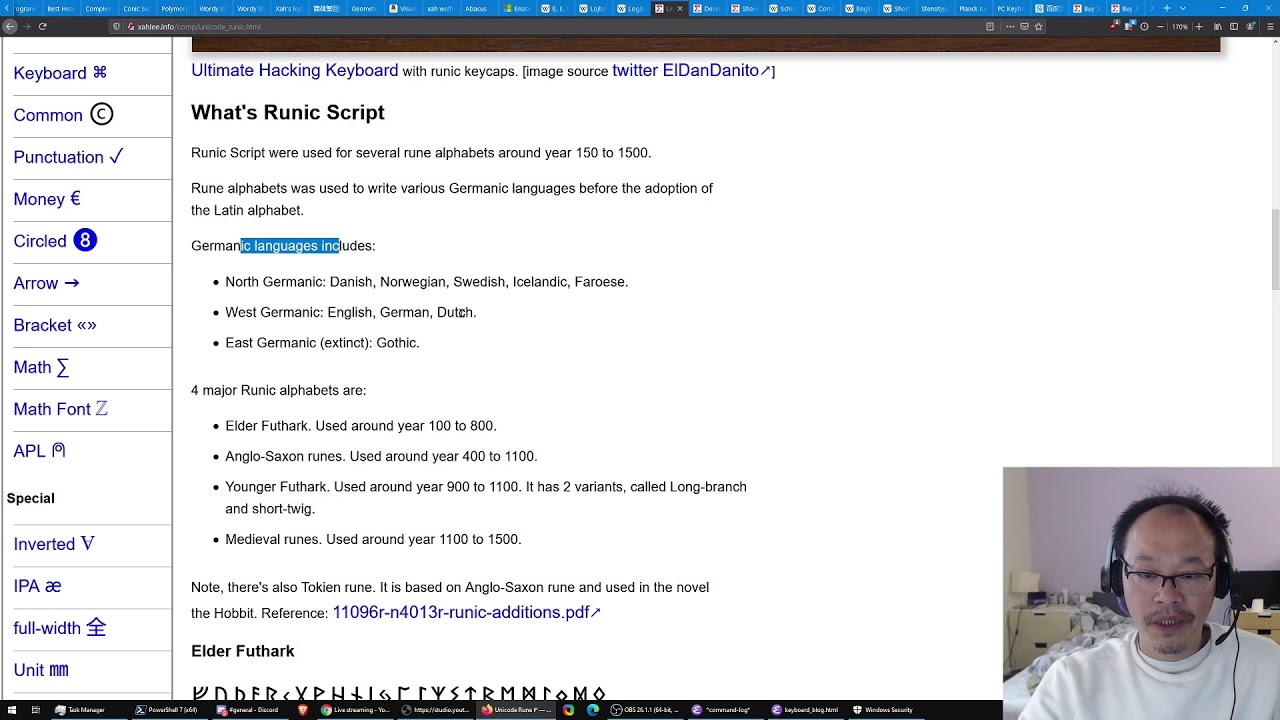This screenshot has width=1280, height=720.
Task: Zoom out with the minus button
Action: [x=1160, y=26]
